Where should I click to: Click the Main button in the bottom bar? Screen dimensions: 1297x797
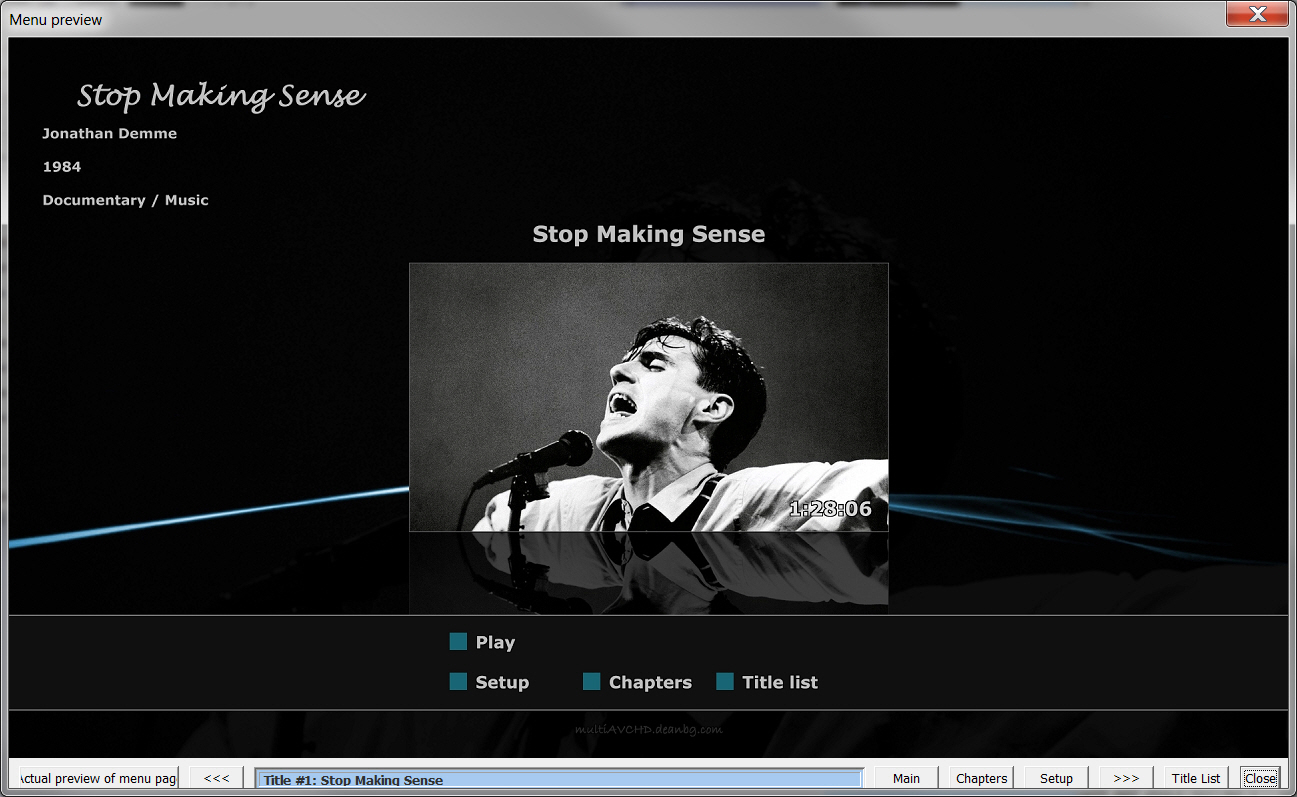907,778
